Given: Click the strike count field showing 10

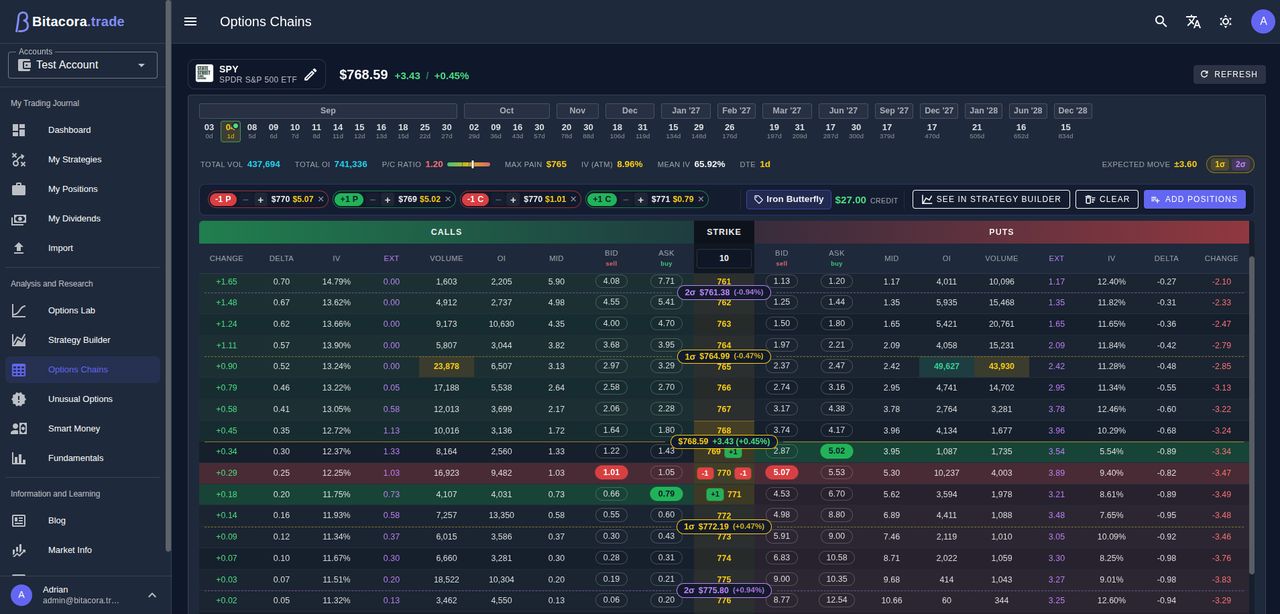Looking at the screenshot, I should click(724, 259).
